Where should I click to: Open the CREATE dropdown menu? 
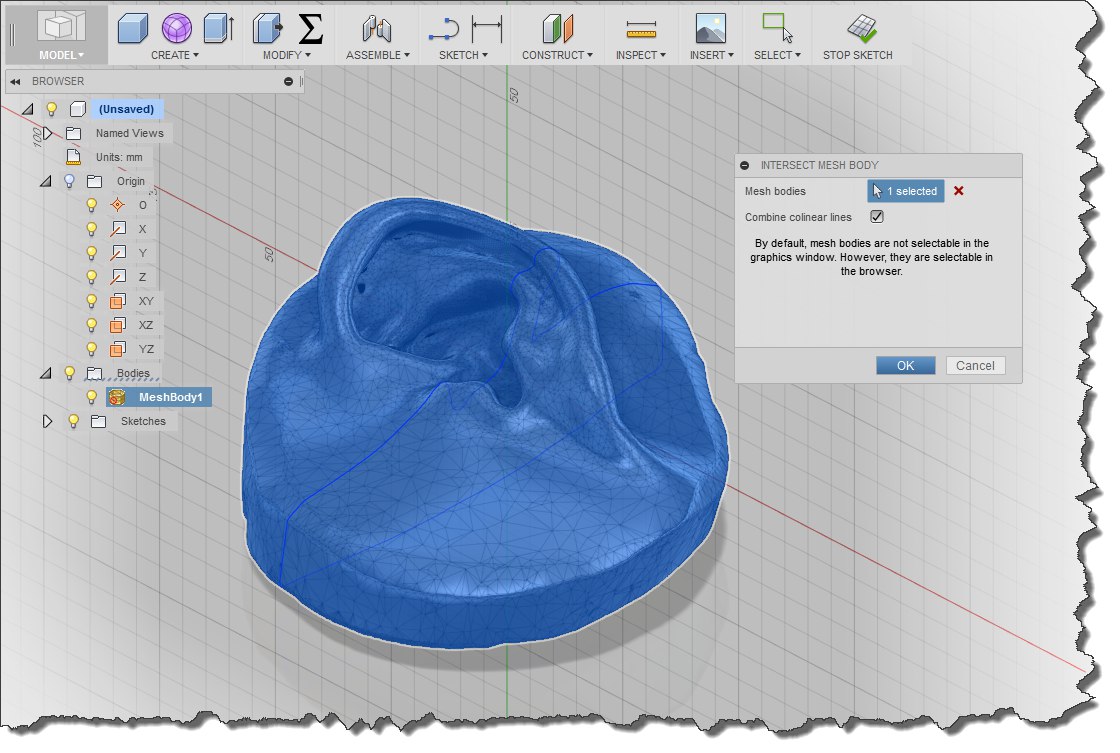[x=175, y=55]
